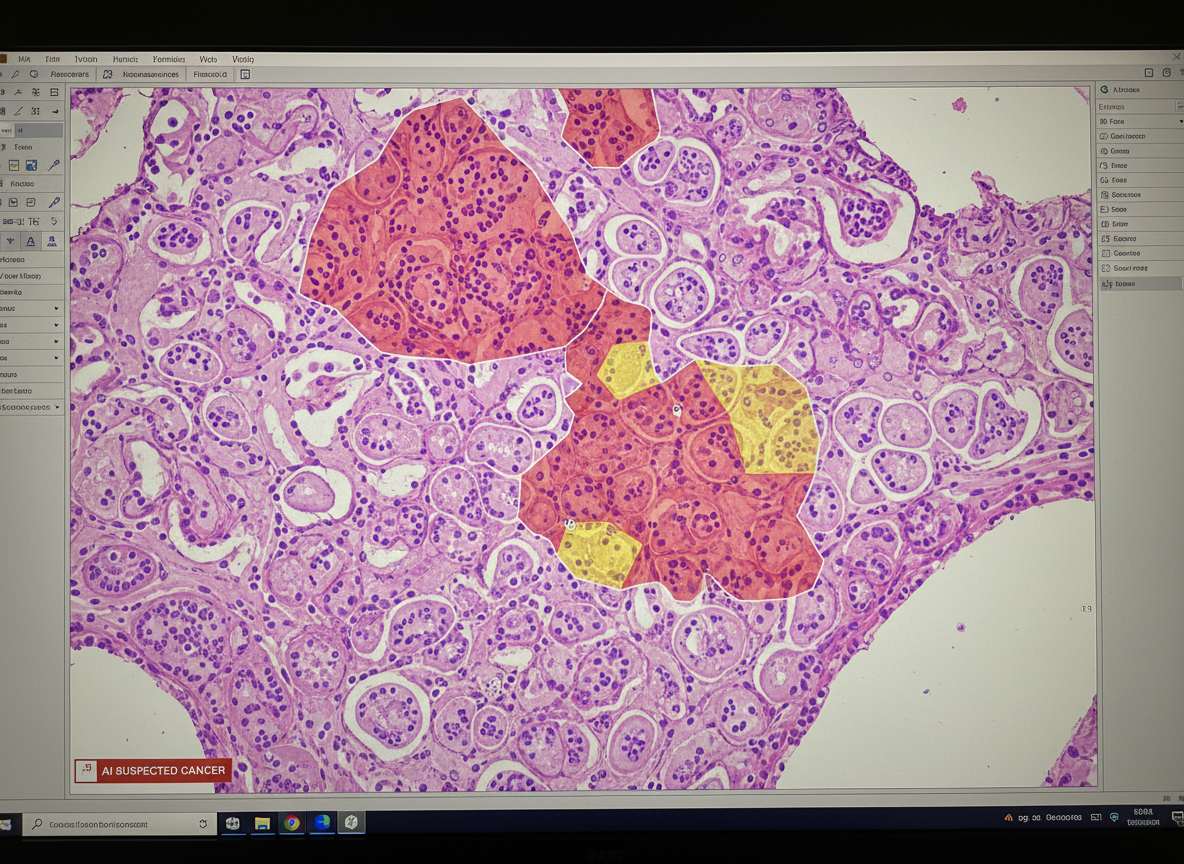Select the underlined A text annotation tool
This screenshot has width=1184, height=864.
(x=31, y=241)
